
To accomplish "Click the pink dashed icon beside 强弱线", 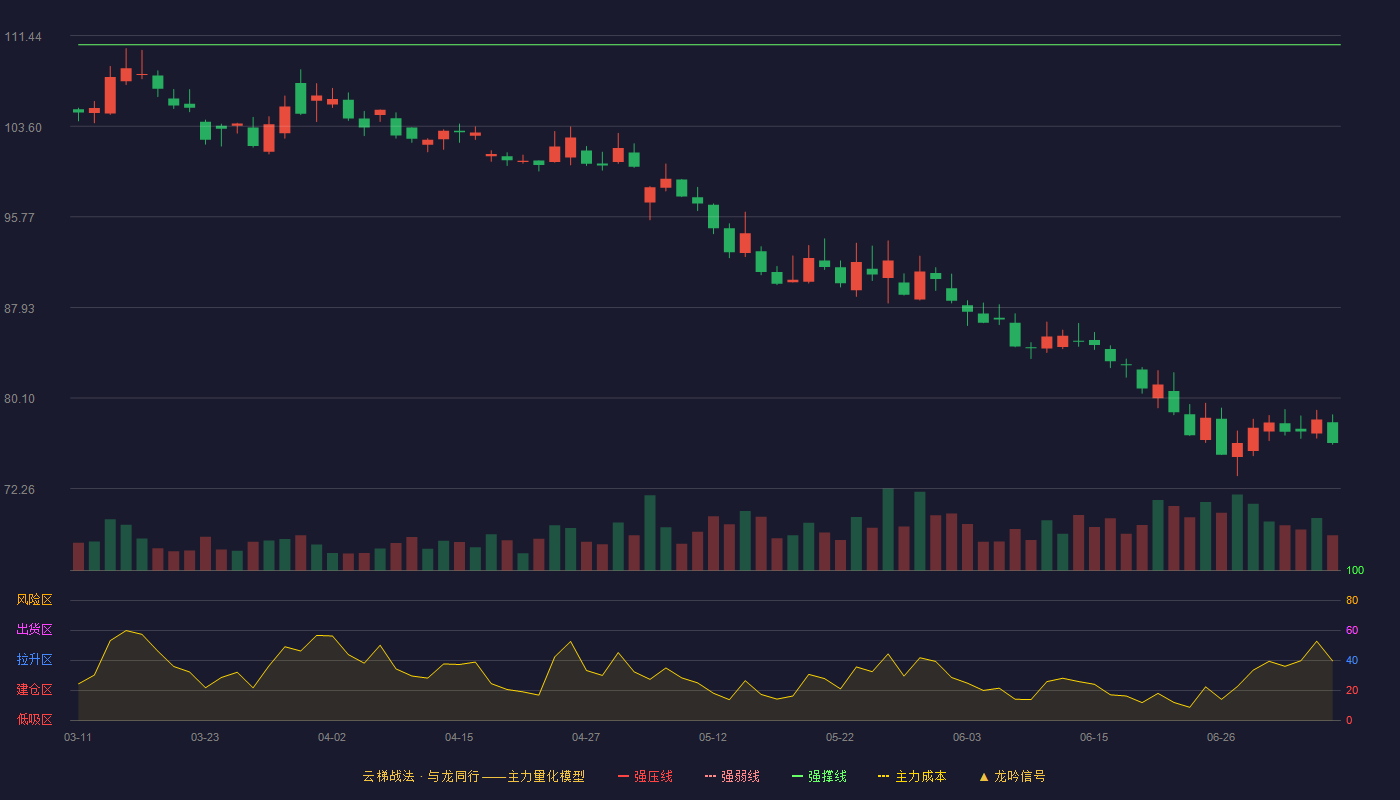I will [710, 776].
